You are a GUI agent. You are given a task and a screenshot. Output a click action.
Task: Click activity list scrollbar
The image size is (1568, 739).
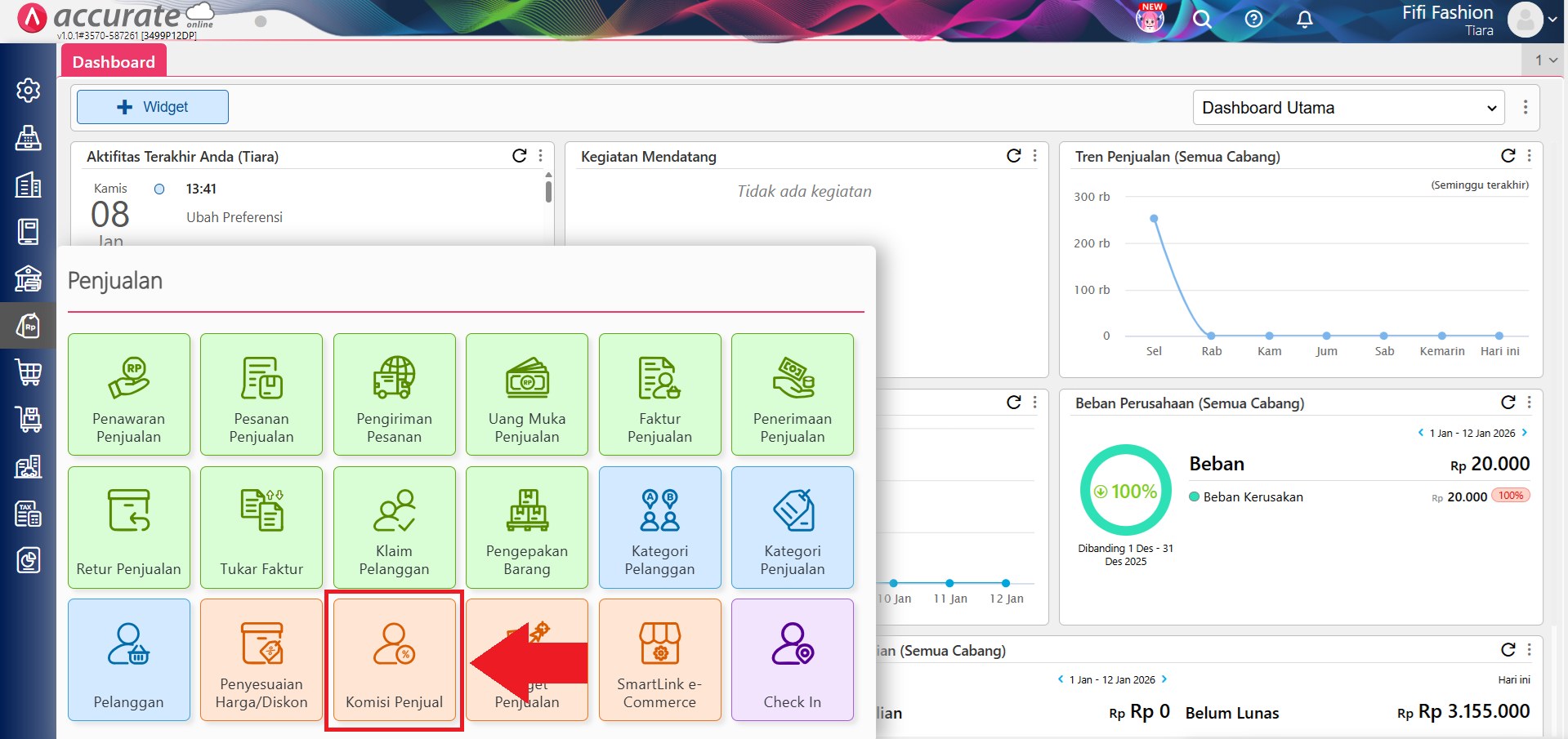tap(548, 191)
